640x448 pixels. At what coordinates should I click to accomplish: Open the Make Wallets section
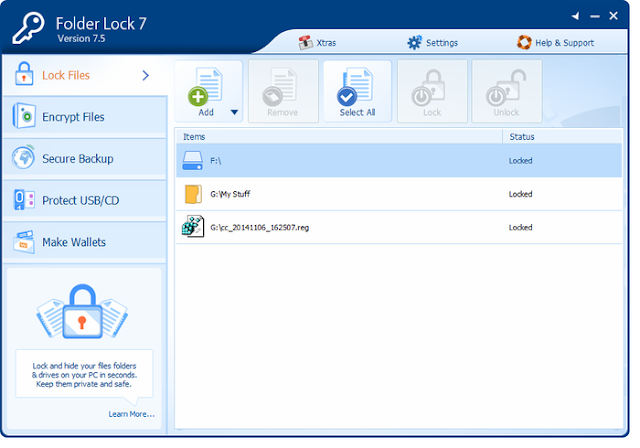coord(84,242)
